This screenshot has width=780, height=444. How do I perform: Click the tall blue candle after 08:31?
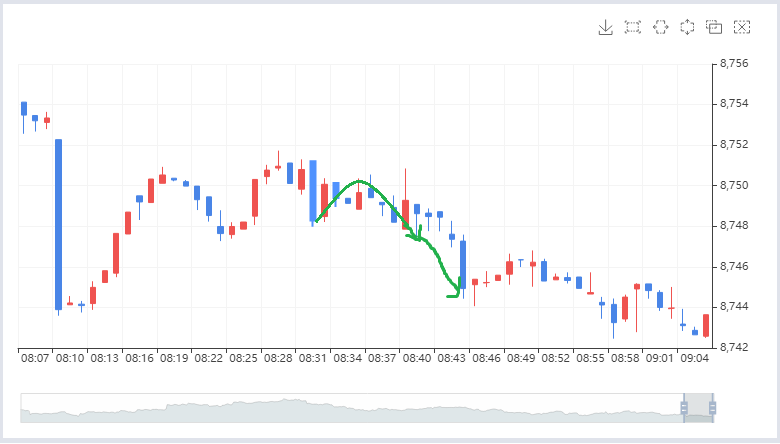pos(313,191)
